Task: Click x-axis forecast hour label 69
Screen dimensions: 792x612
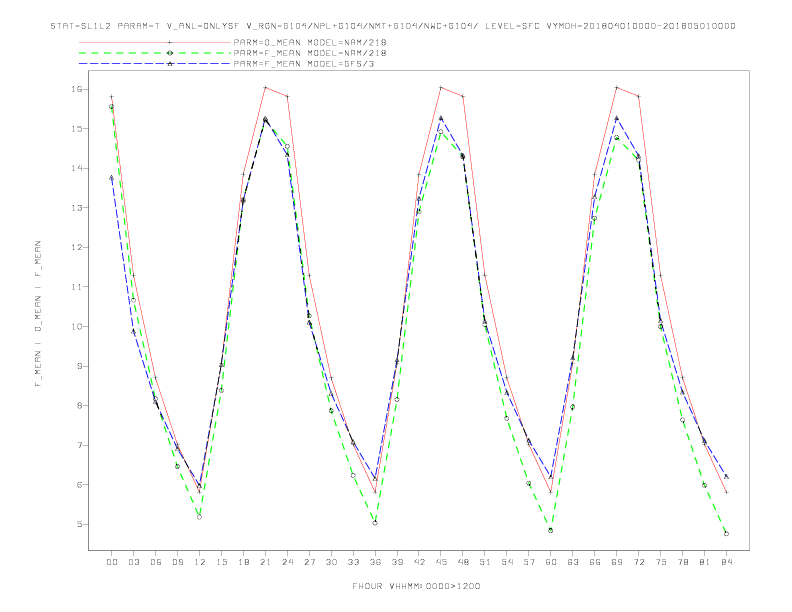Action: pos(617,562)
